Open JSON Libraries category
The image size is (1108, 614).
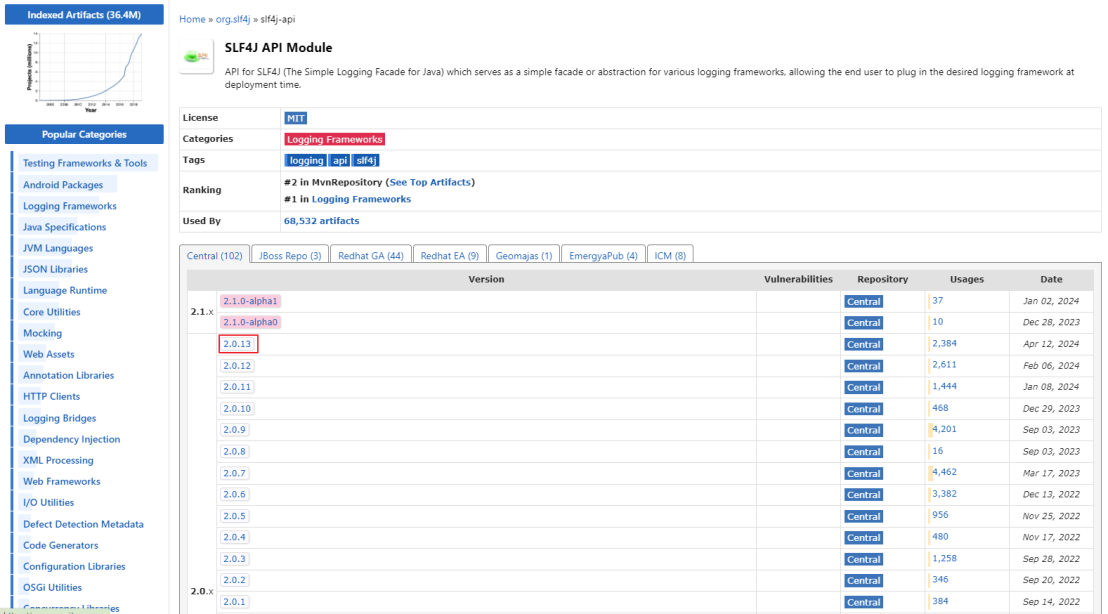[55, 270]
